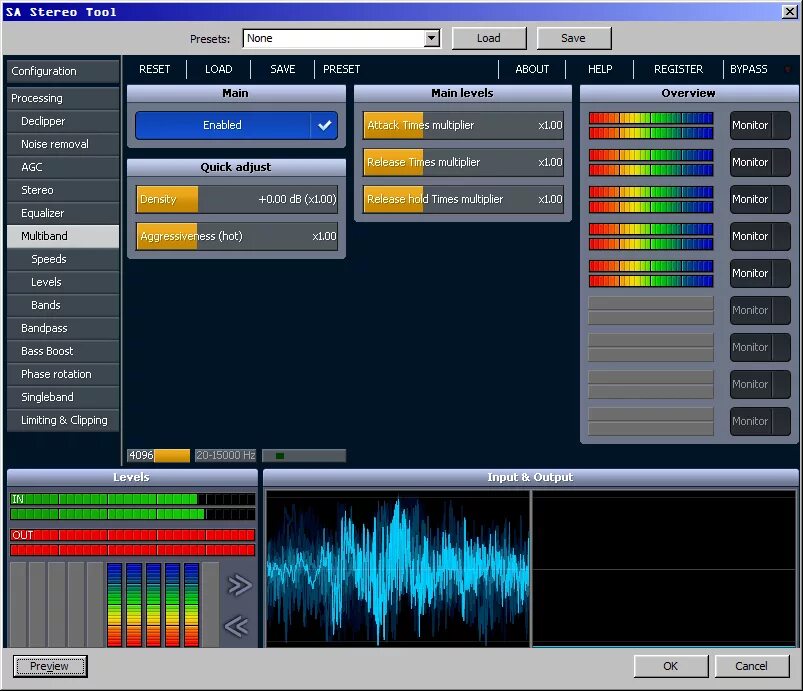Toggle the seventh Monitor button in Overview
The width and height of the screenshot is (803, 691).
[760, 347]
